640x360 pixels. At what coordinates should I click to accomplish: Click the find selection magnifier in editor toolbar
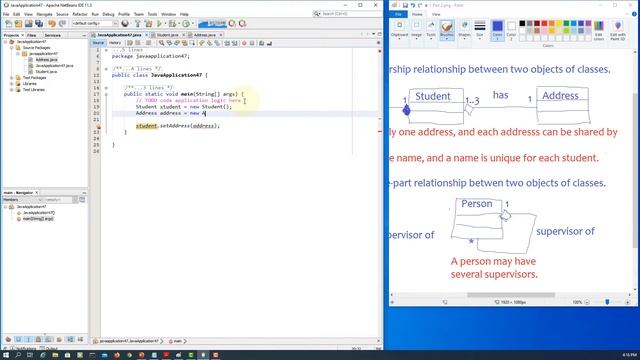[162, 43]
